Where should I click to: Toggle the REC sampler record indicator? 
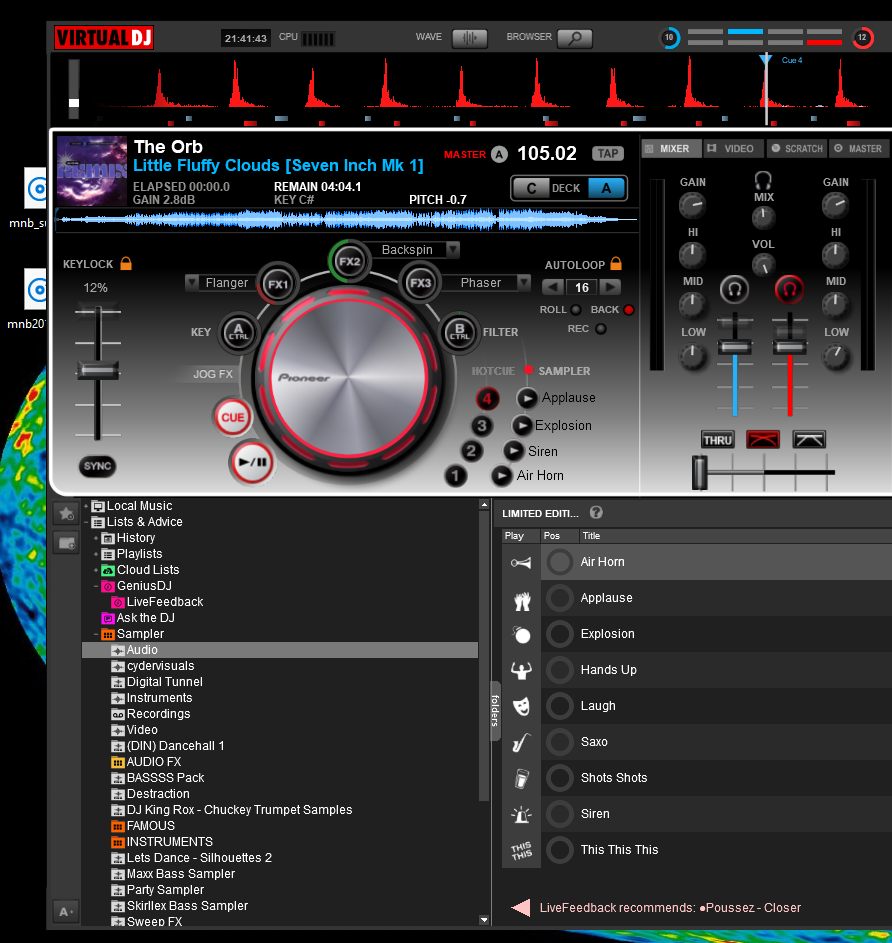pos(600,329)
